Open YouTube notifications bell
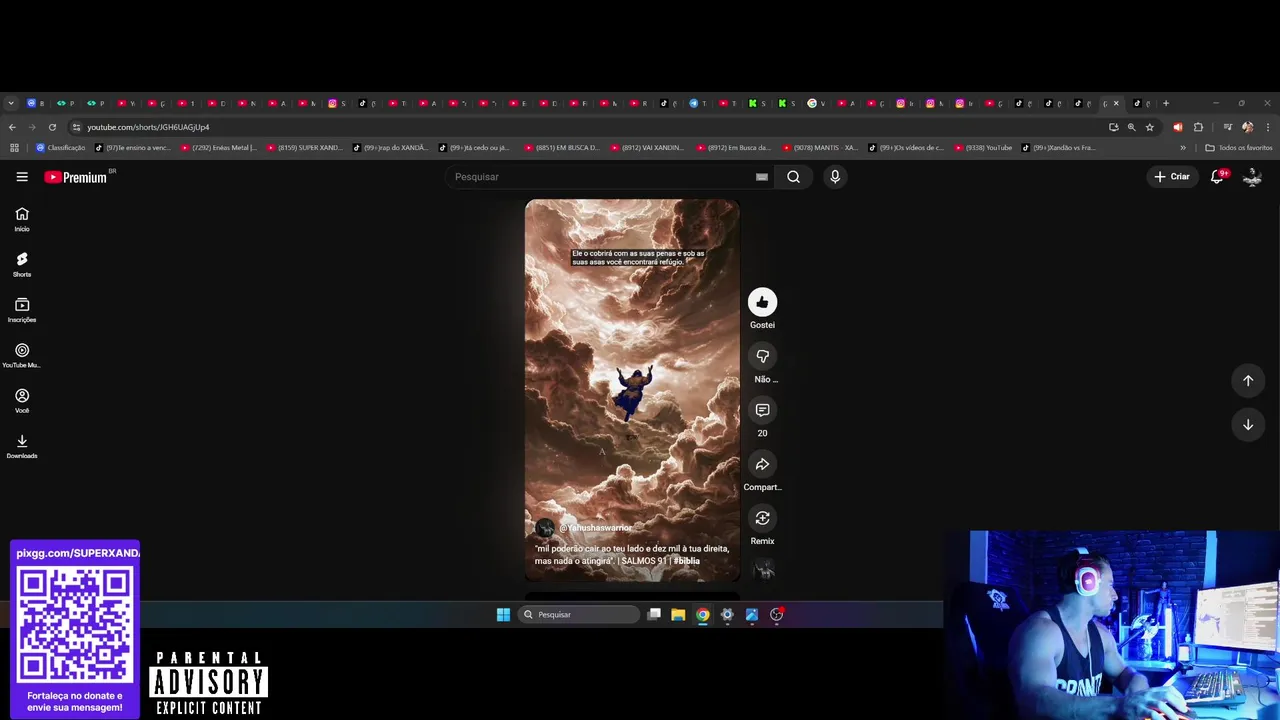Image resolution: width=1280 pixels, height=720 pixels. coord(1217,177)
